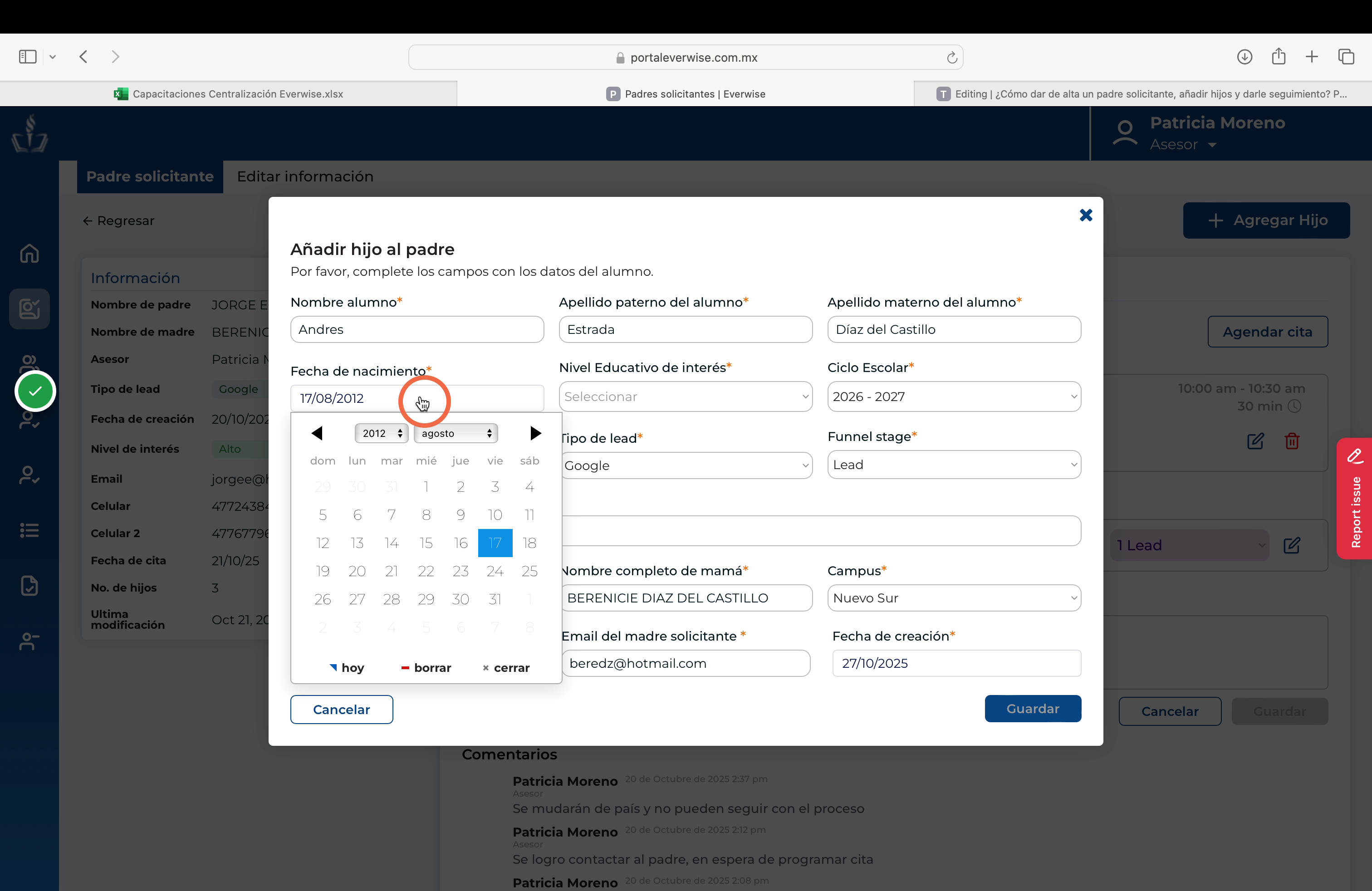Click the Agregar Hijo button
Image resolution: width=1372 pixels, height=891 pixels.
pyautogui.click(x=1266, y=220)
